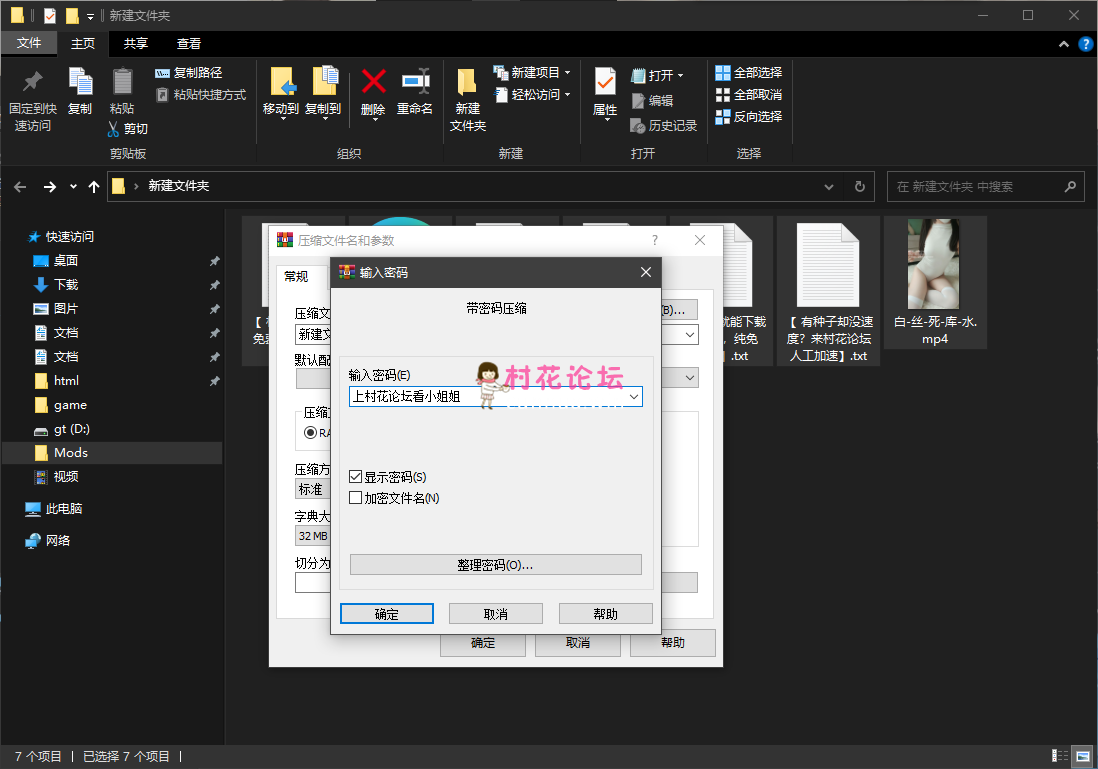Select the RAR format radio button
The image size is (1098, 769).
click(x=310, y=433)
